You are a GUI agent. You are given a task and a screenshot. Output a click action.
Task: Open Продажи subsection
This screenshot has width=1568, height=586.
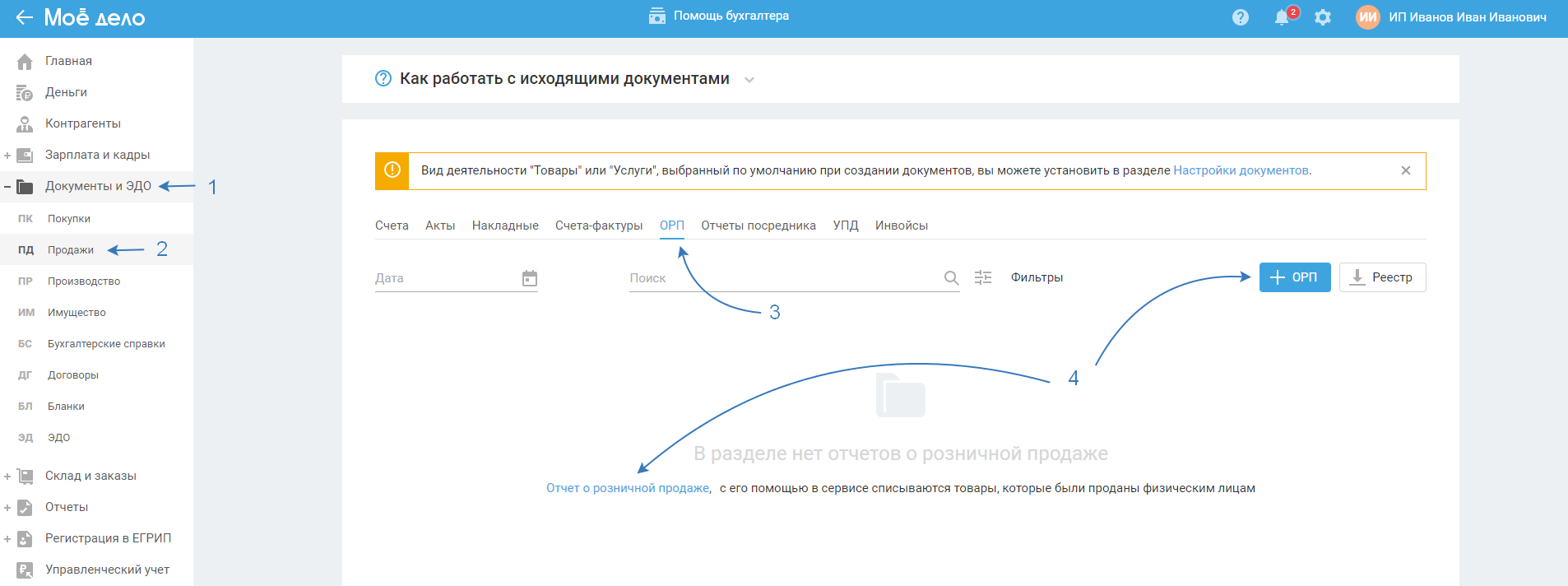71,249
